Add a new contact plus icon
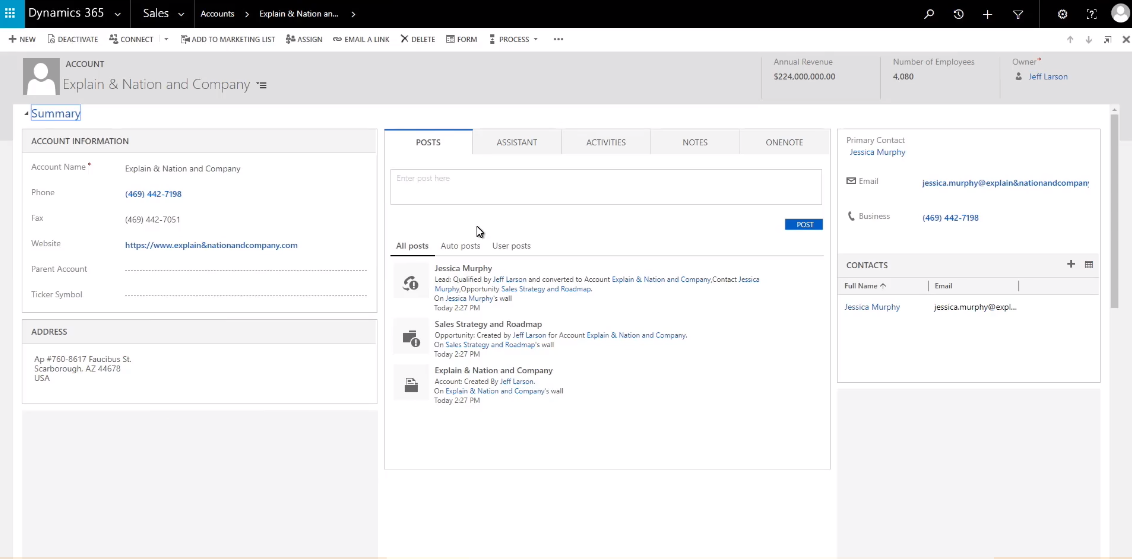1132x559 pixels. (x=1071, y=264)
